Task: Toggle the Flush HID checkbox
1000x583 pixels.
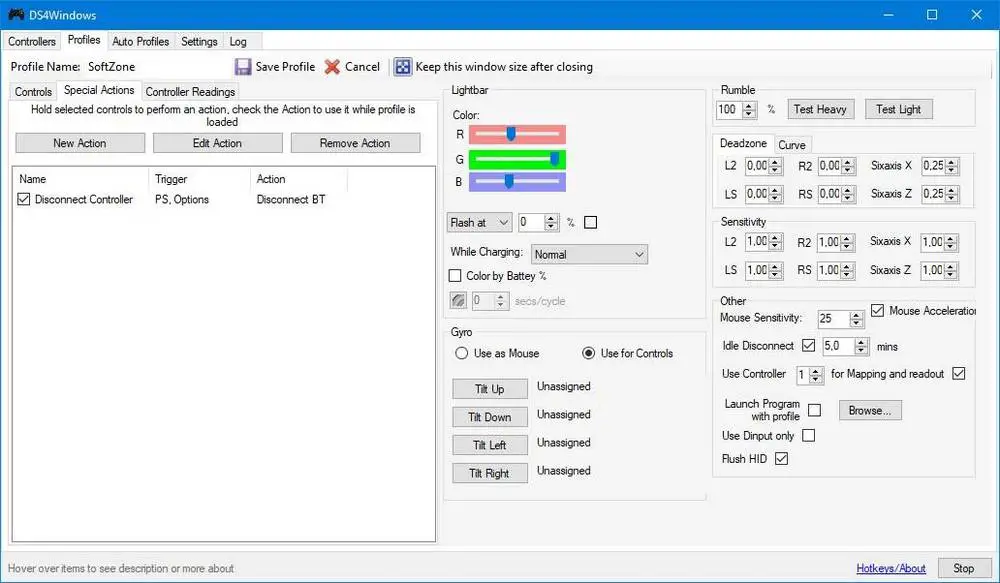Action: point(781,459)
